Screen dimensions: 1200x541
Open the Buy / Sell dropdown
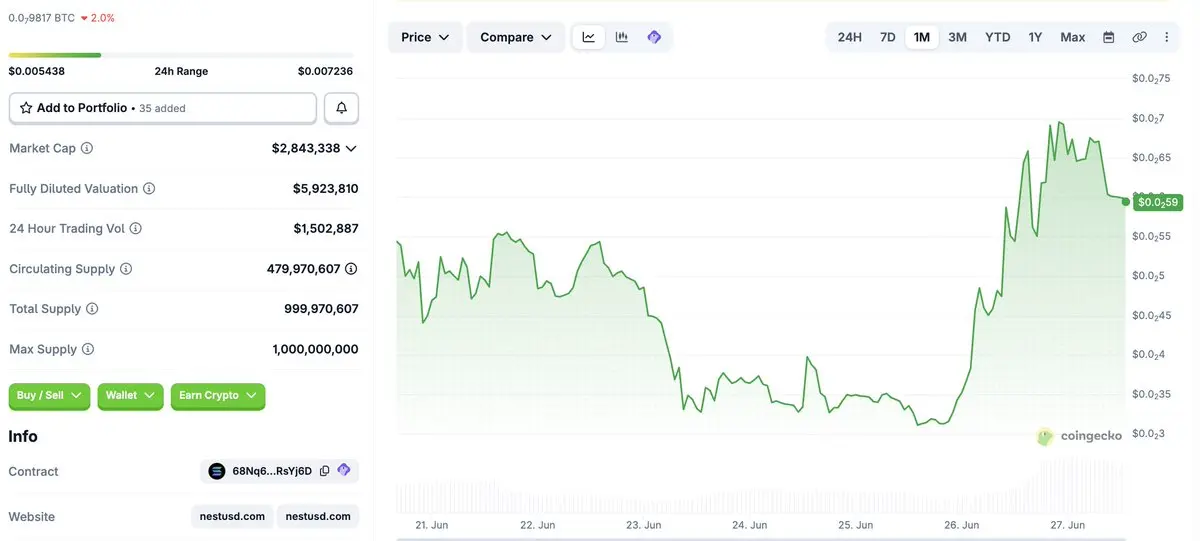tap(49, 396)
